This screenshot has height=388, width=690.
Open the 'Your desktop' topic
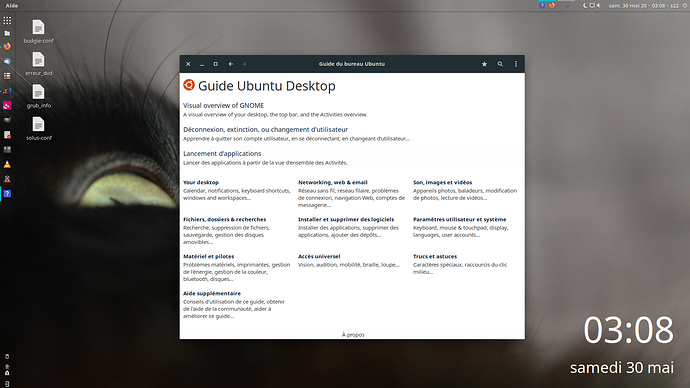pos(201,182)
